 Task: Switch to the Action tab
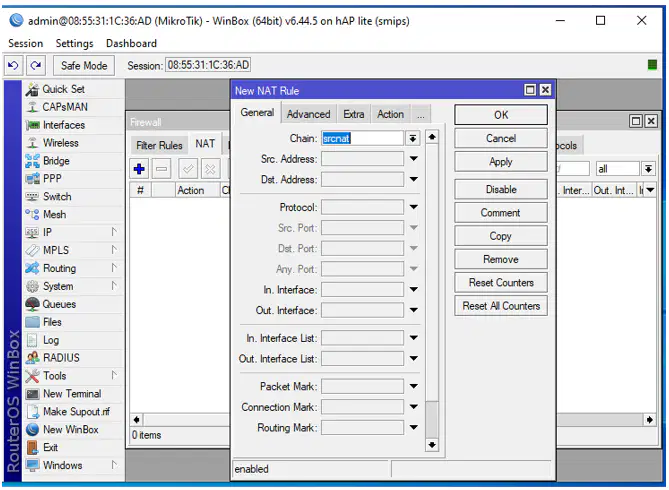[390, 114]
